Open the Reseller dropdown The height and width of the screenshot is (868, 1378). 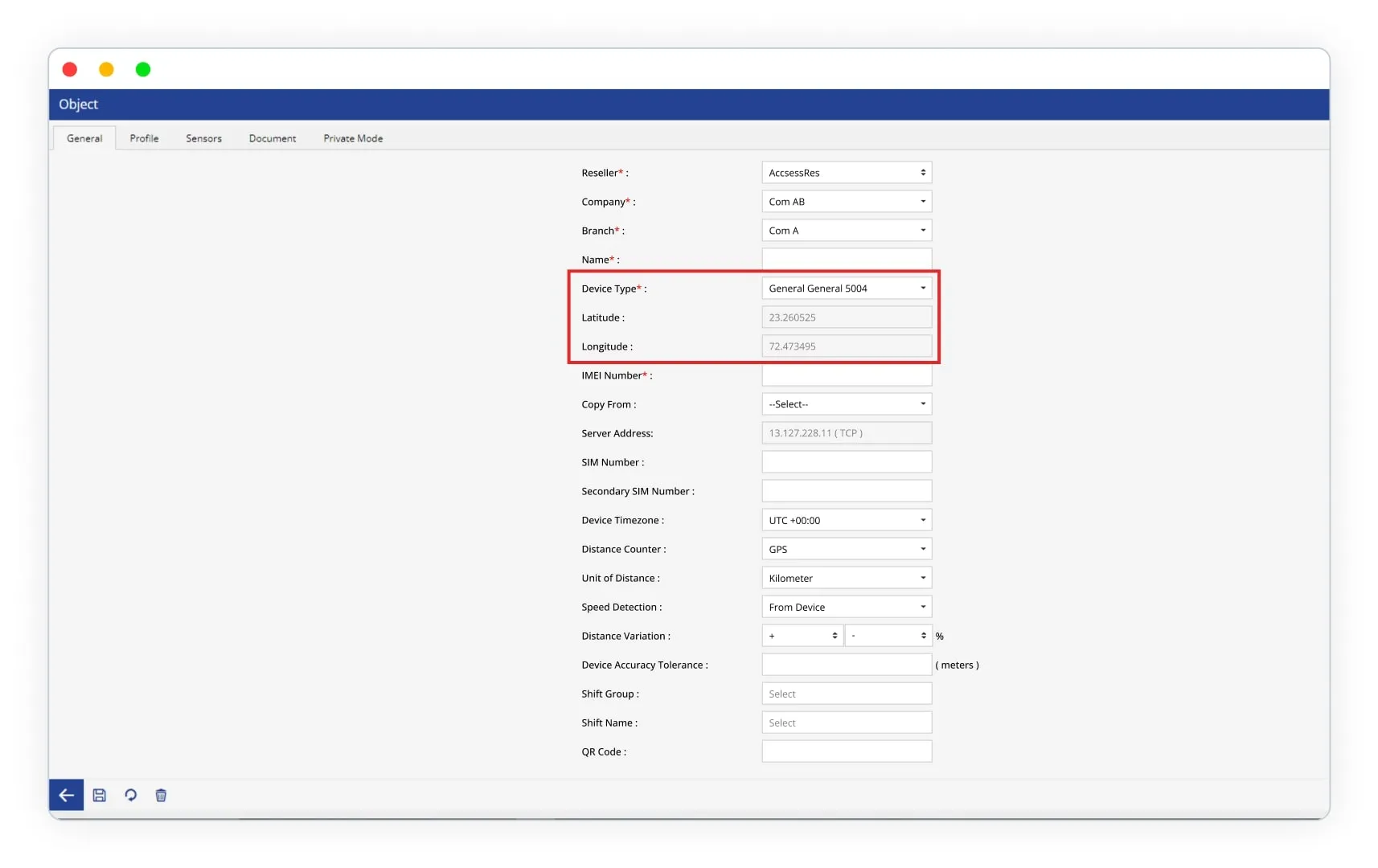click(846, 173)
